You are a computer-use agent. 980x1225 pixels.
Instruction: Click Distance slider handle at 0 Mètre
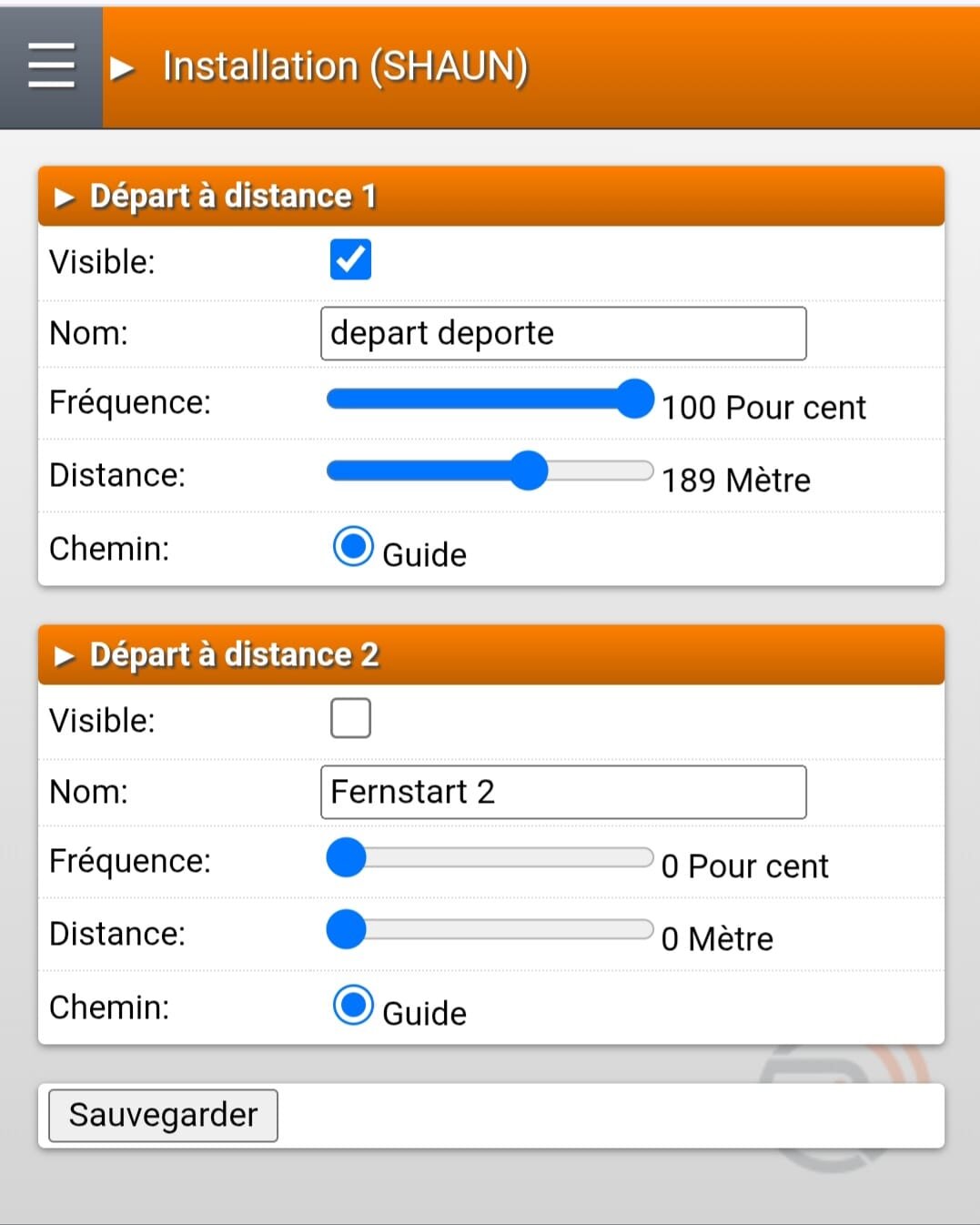click(x=347, y=930)
